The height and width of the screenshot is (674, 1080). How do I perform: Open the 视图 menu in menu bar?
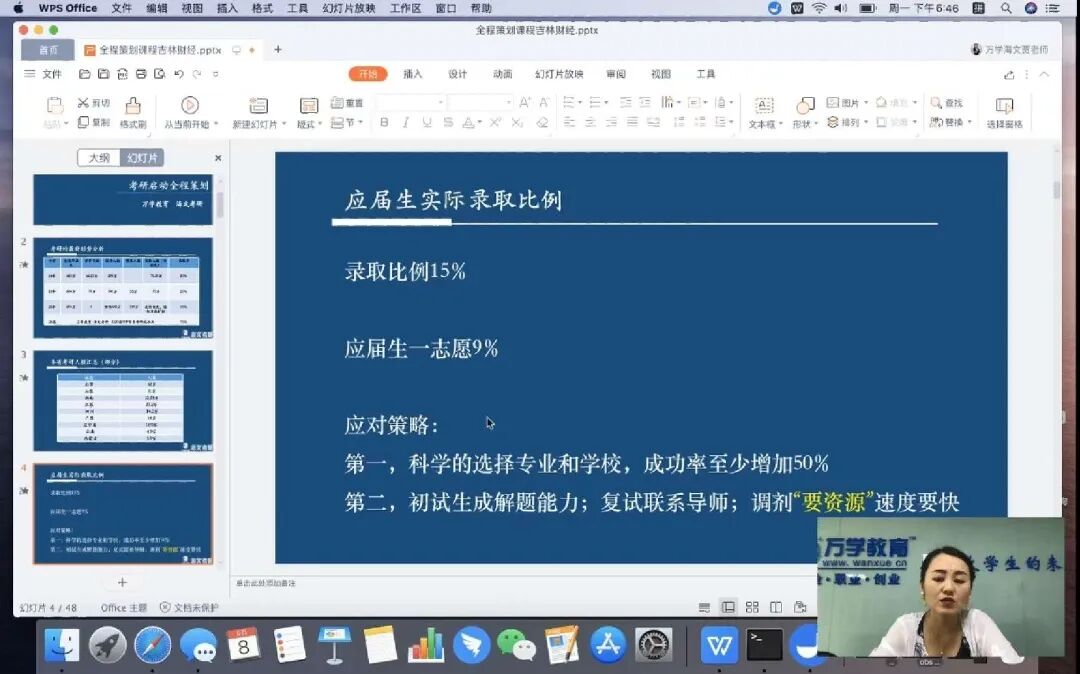pyautogui.click(x=192, y=8)
